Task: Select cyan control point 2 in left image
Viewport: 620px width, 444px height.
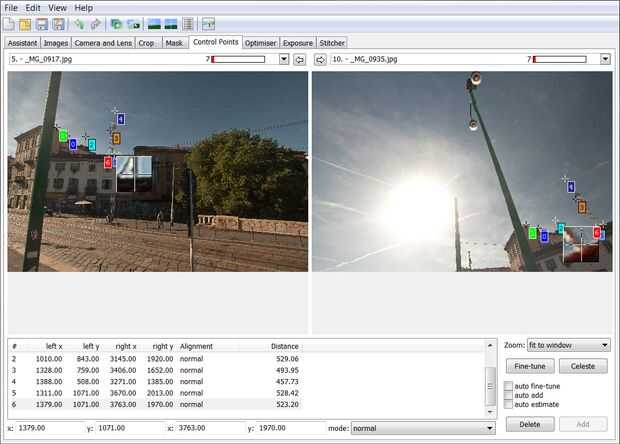Action: point(92,145)
